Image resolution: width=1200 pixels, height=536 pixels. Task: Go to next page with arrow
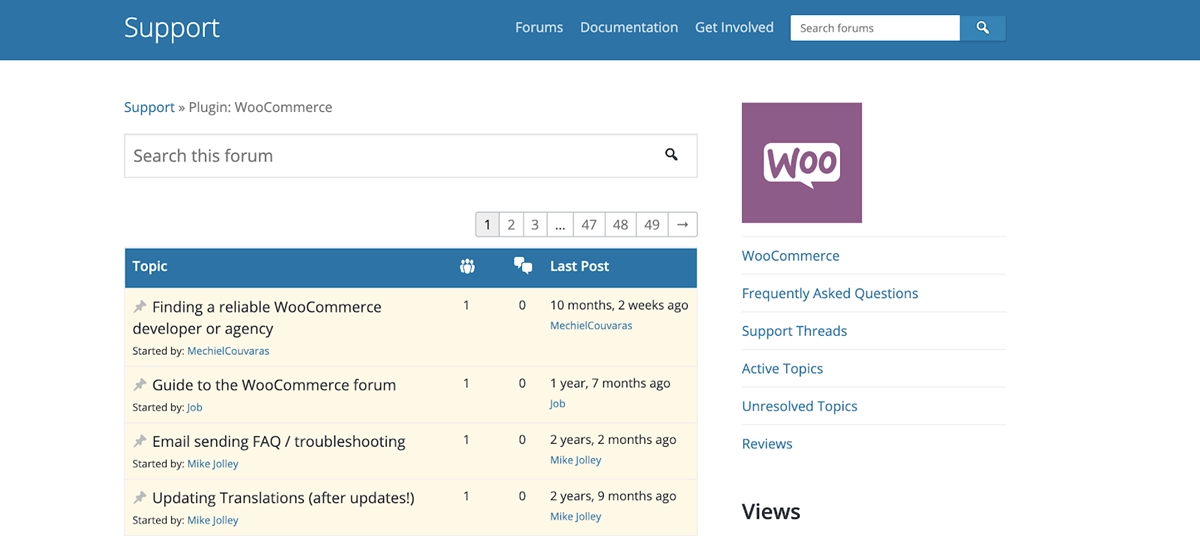click(x=682, y=225)
